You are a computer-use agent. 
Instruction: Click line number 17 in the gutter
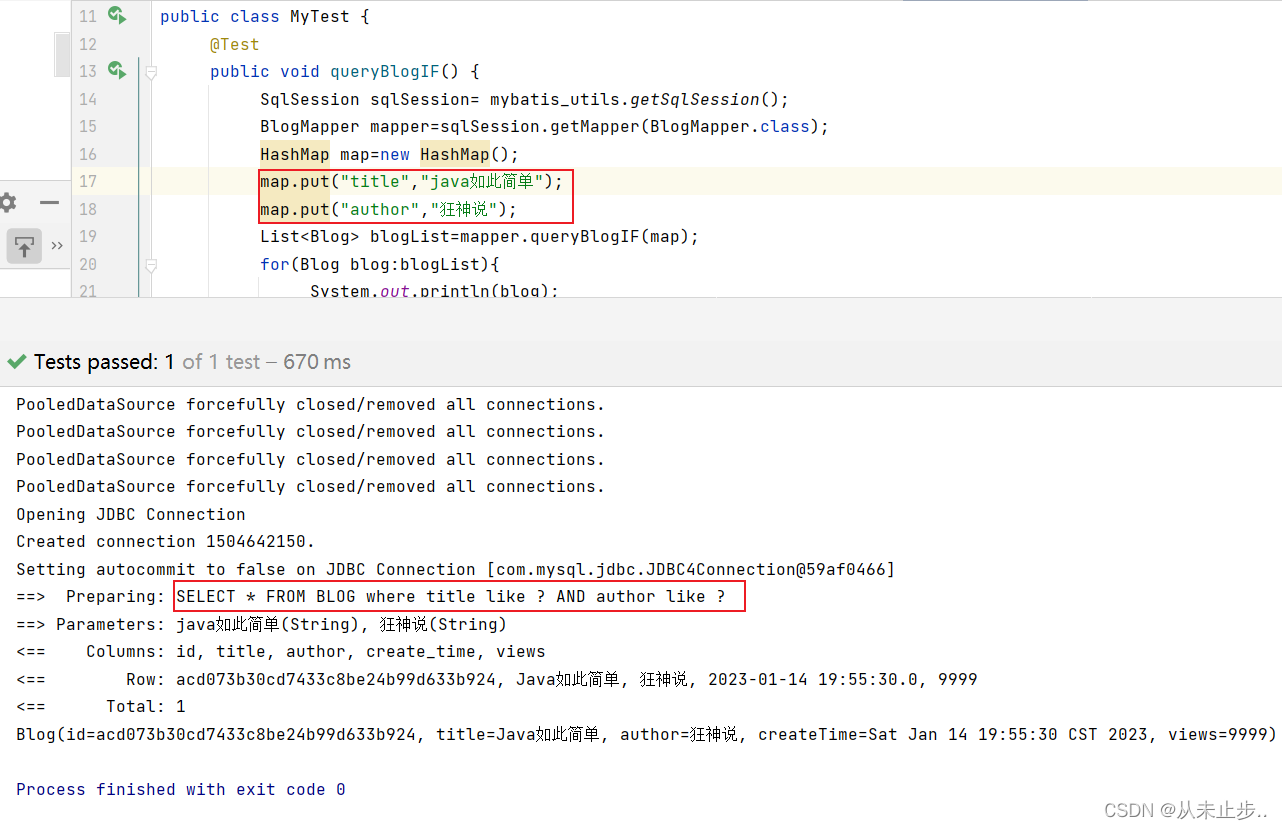pyautogui.click(x=88, y=181)
